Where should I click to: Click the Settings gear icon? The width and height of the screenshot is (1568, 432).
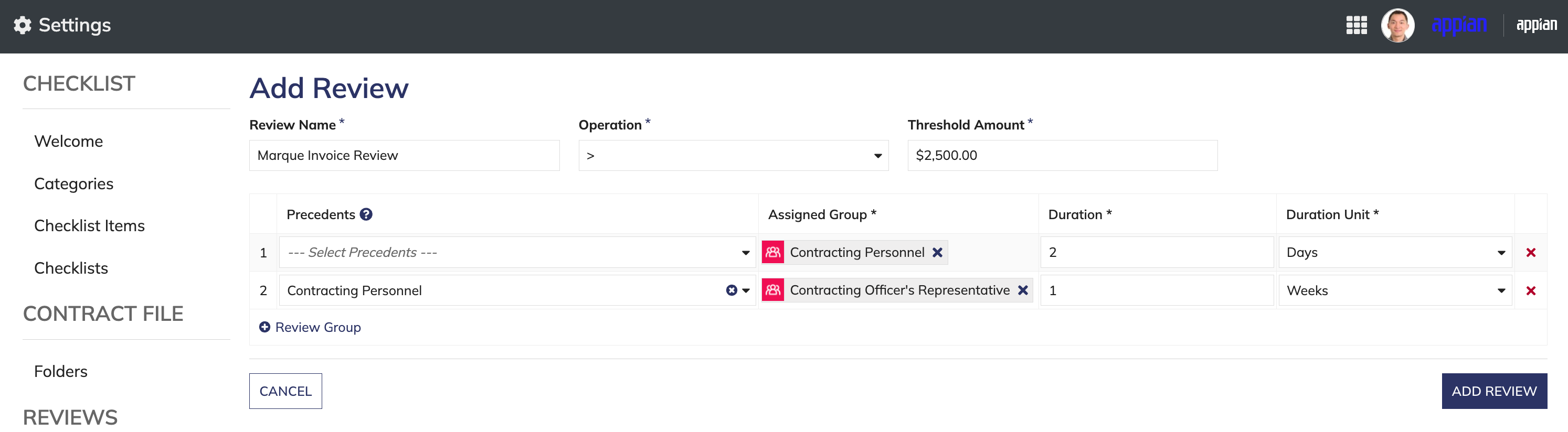[23, 25]
